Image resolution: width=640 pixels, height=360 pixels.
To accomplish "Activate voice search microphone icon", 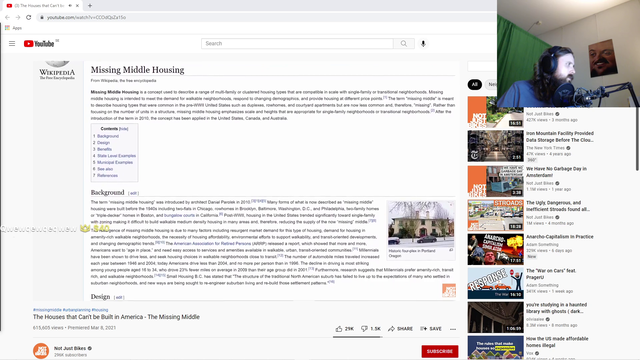I will 423,44.
